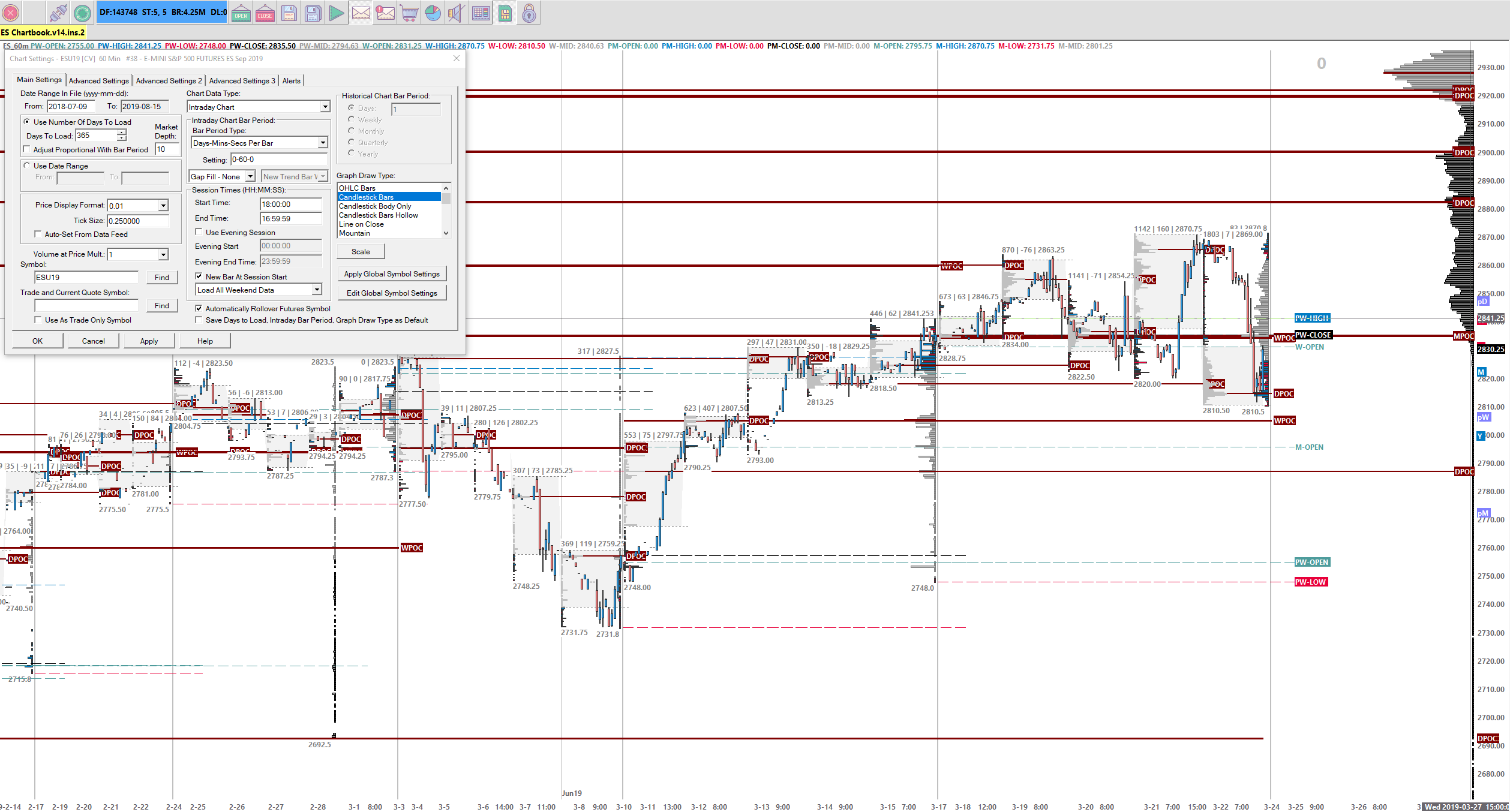Open the Alerts tab
This screenshot has width=1510, height=812.
pyautogui.click(x=291, y=80)
